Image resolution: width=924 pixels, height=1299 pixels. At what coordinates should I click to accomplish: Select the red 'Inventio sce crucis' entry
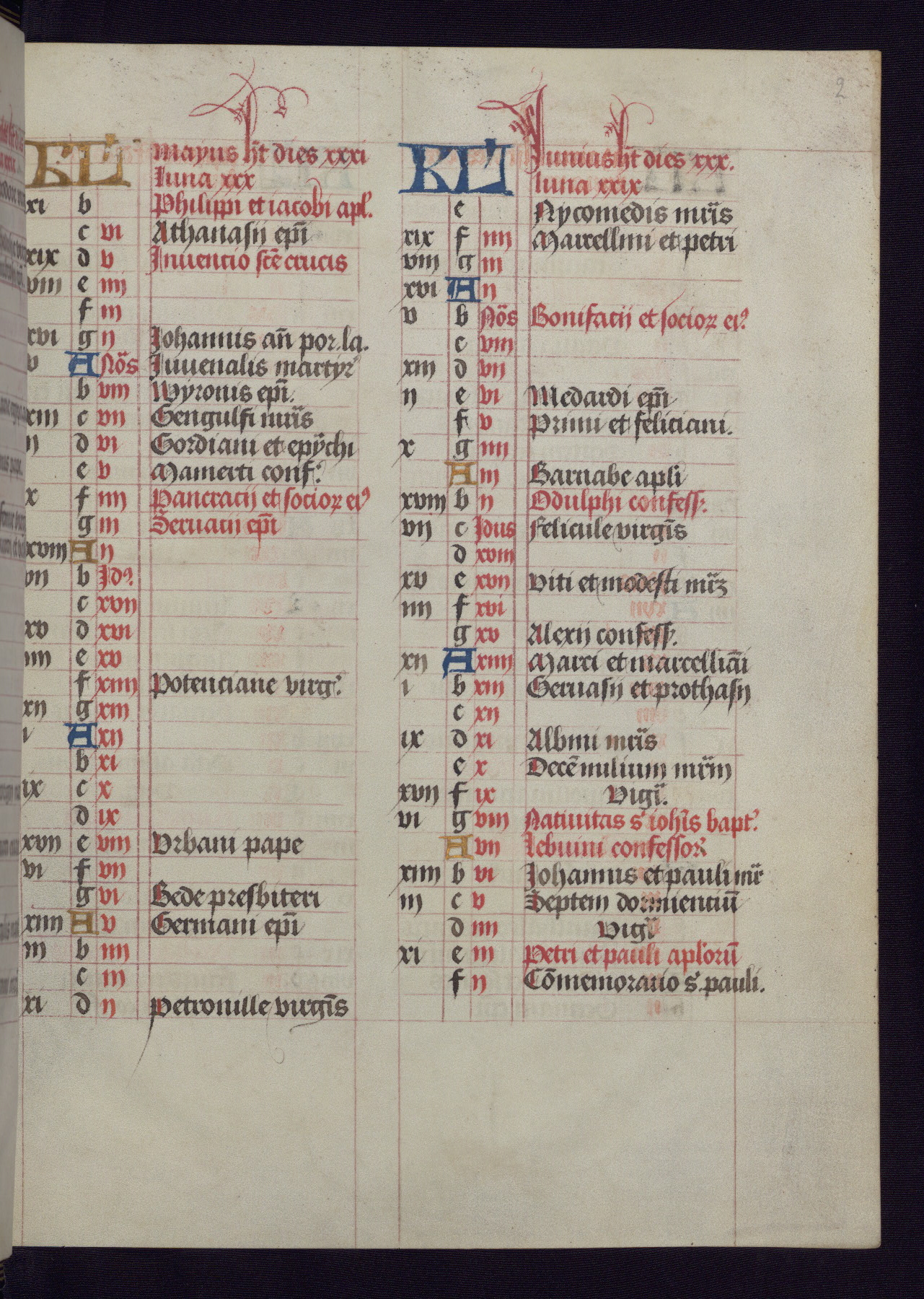click(x=249, y=261)
